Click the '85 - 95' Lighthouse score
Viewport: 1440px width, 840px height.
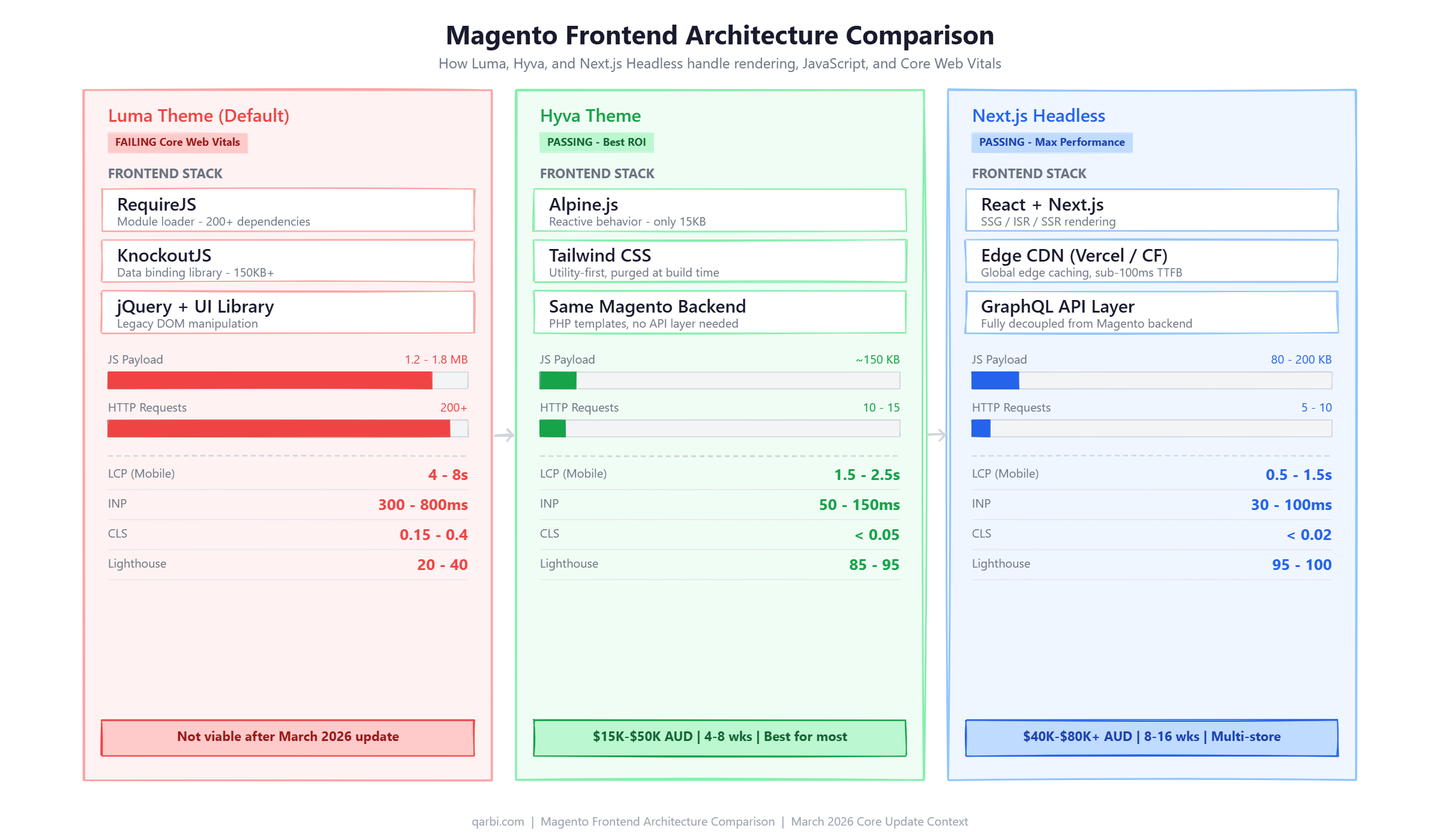[874, 565]
